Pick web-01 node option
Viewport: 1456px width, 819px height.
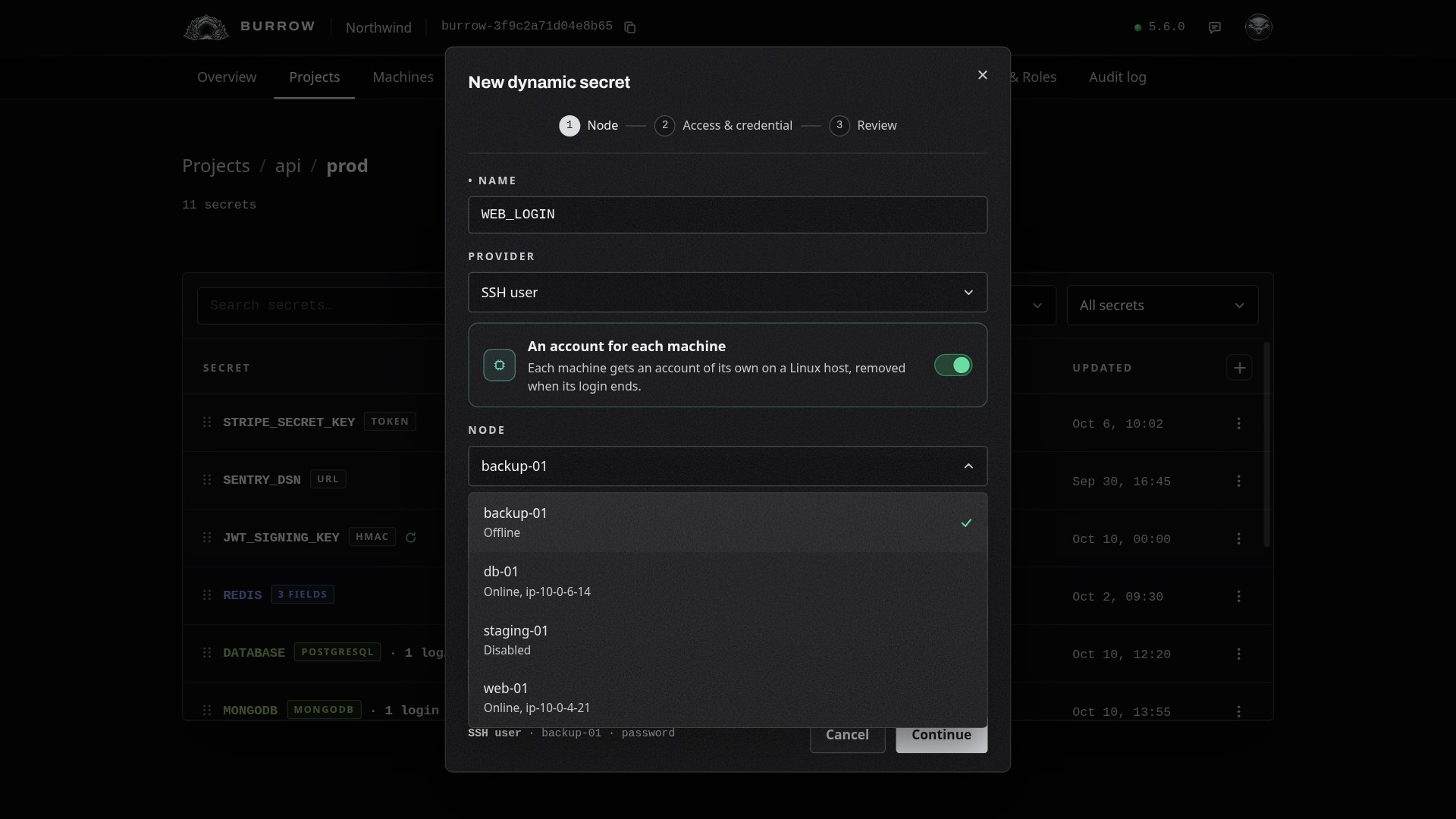click(x=728, y=698)
